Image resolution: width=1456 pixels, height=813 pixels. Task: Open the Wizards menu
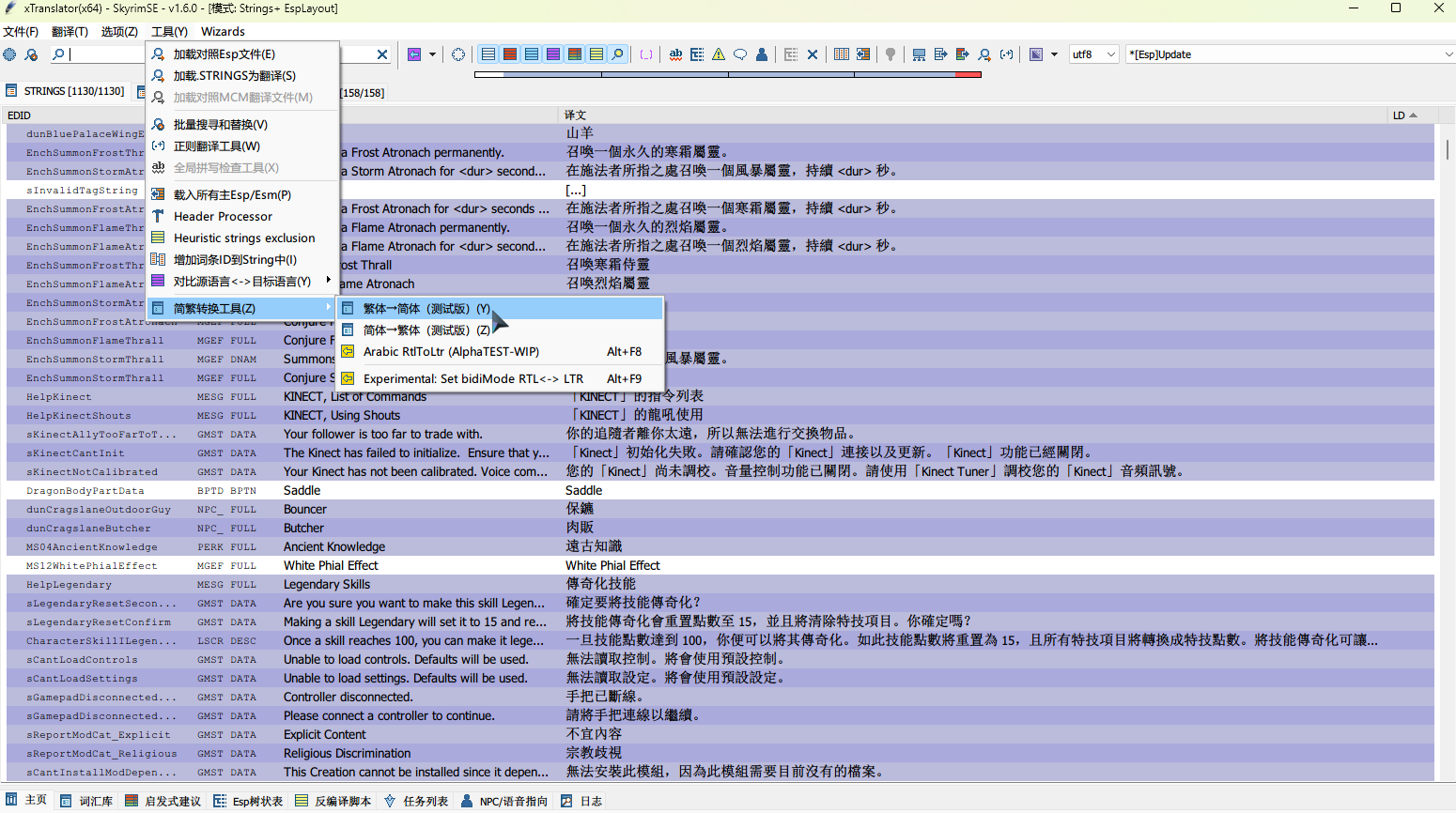(223, 32)
